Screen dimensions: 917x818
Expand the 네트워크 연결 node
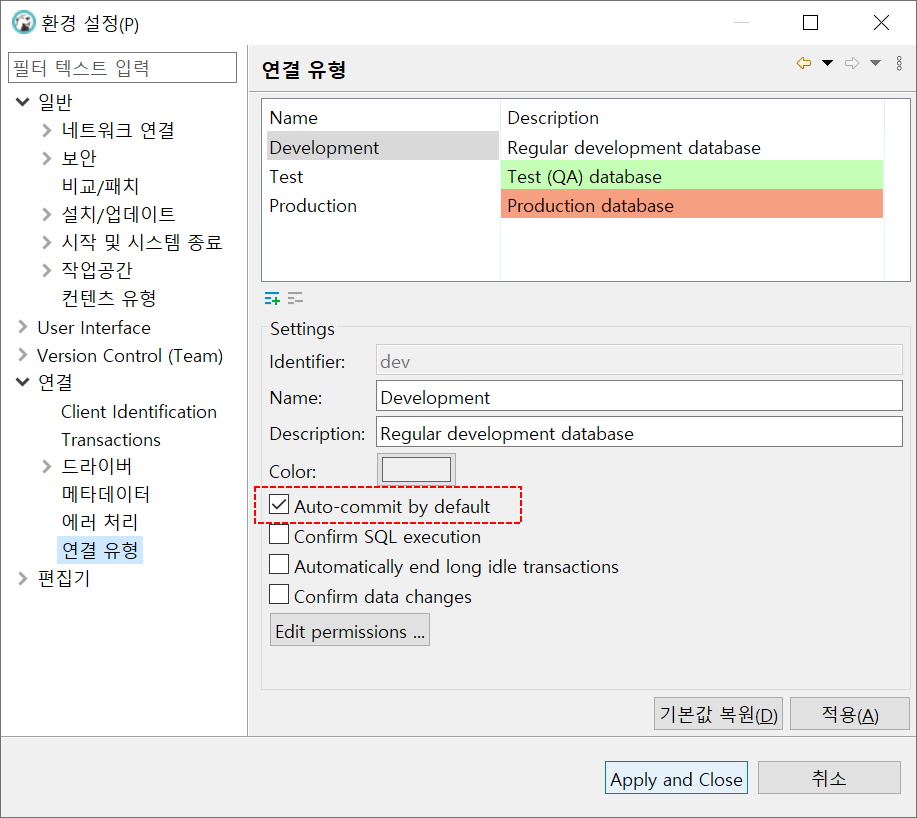click(x=47, y=130)
